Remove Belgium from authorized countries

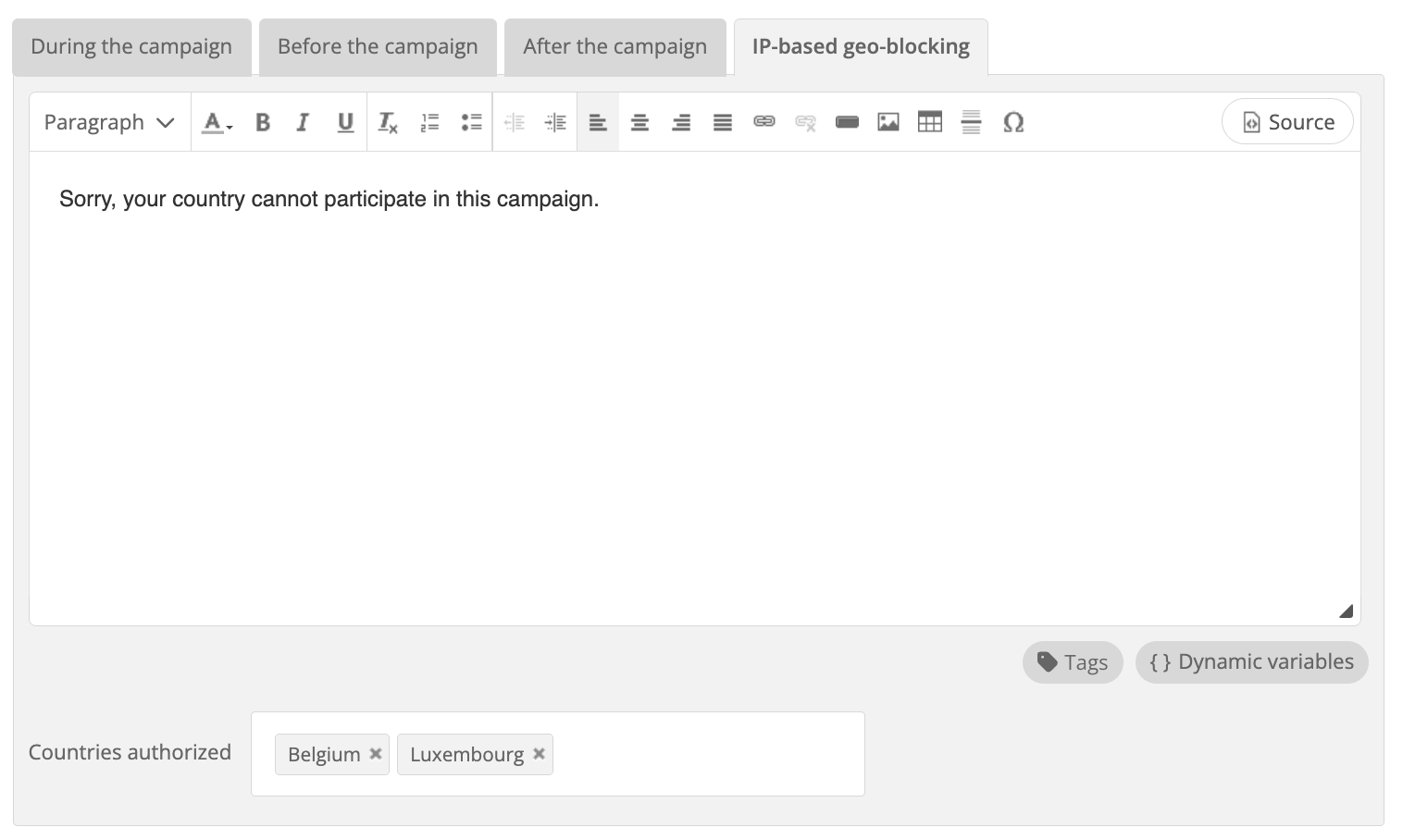click(x=376, y=754)
